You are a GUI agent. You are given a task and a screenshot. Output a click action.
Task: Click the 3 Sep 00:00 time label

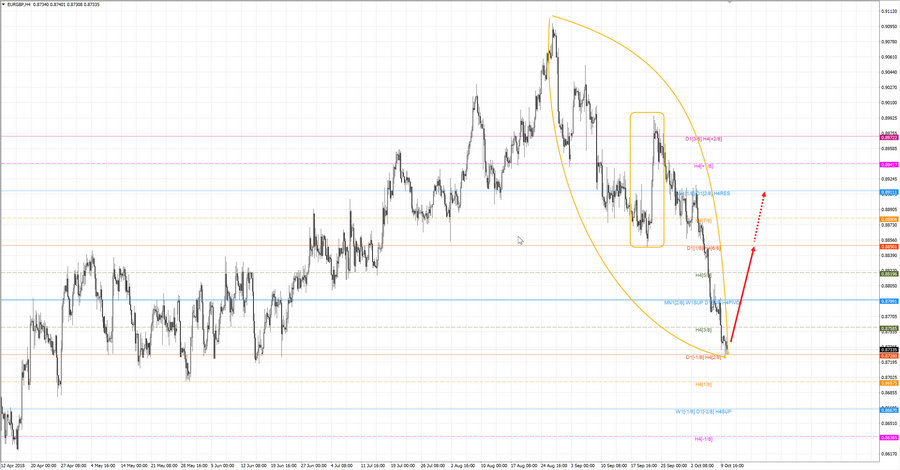pyautogui.click(x=583, y=466)
